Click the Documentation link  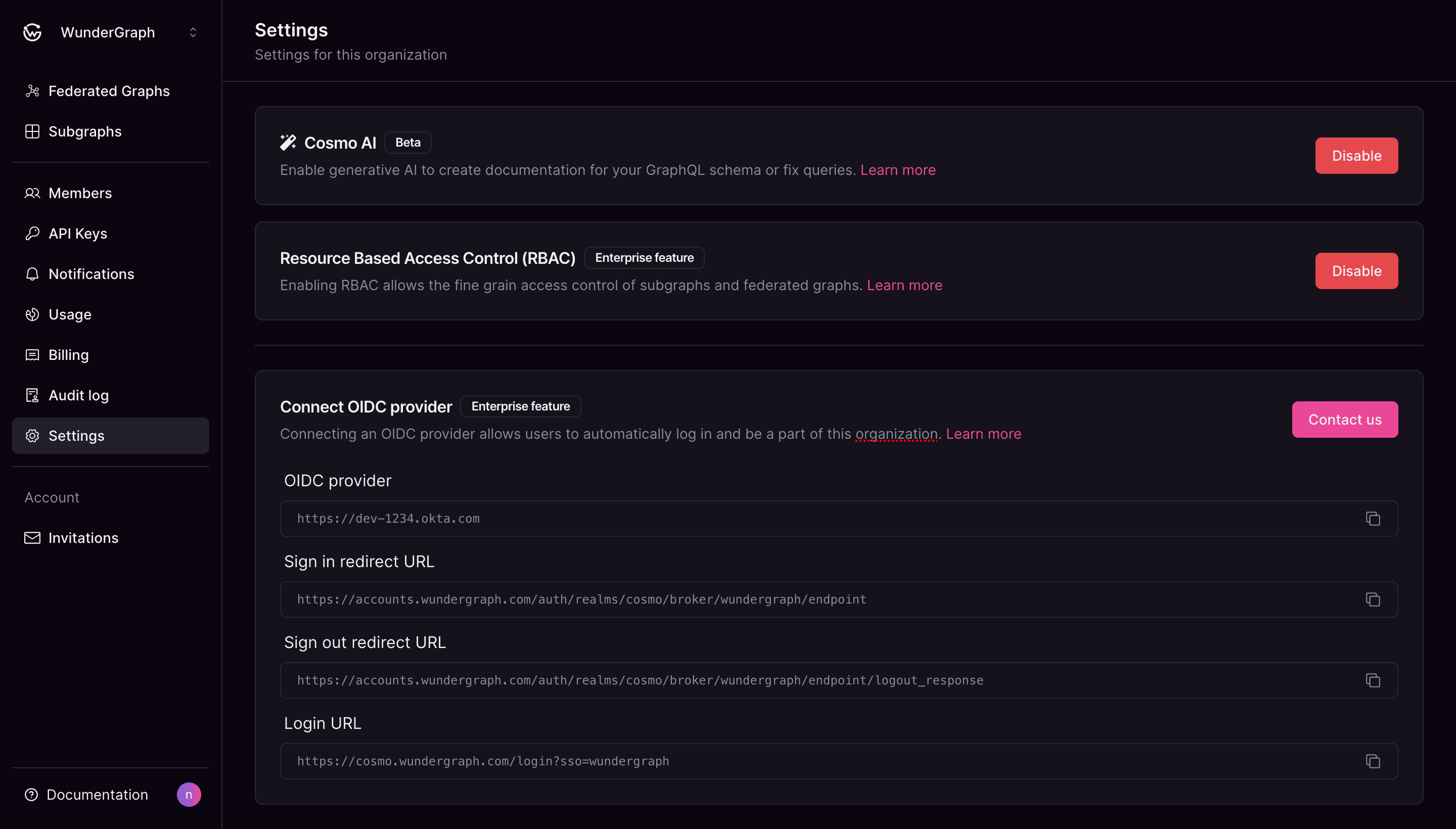(x=97, y=793)
